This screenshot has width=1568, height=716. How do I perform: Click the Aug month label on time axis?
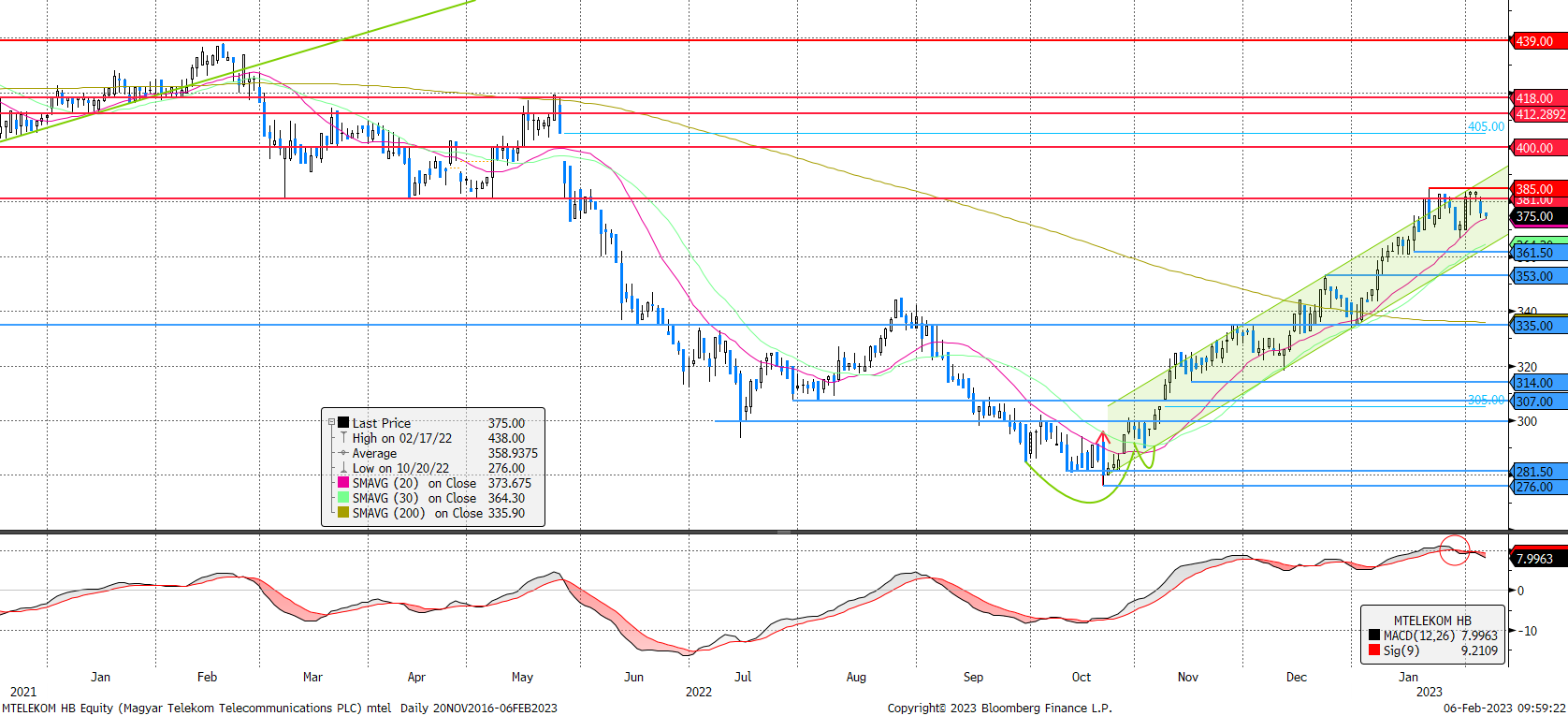pyautogui.click(x=856, y=677)
